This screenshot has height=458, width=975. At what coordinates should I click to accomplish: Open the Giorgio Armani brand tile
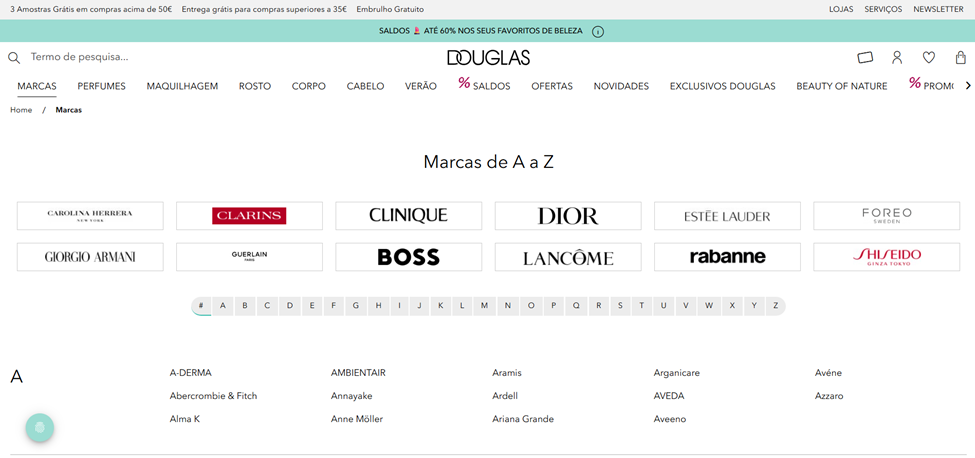coord(90,257)
